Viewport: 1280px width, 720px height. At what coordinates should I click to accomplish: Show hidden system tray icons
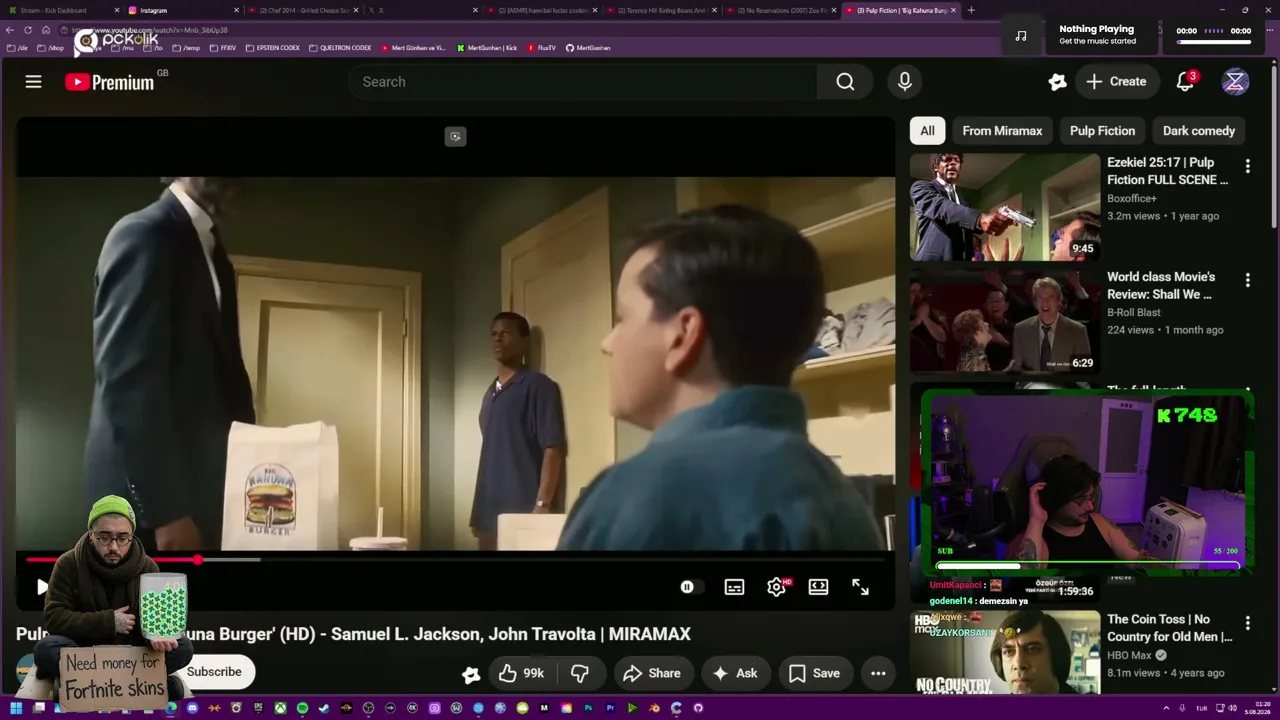[1165, 708]
